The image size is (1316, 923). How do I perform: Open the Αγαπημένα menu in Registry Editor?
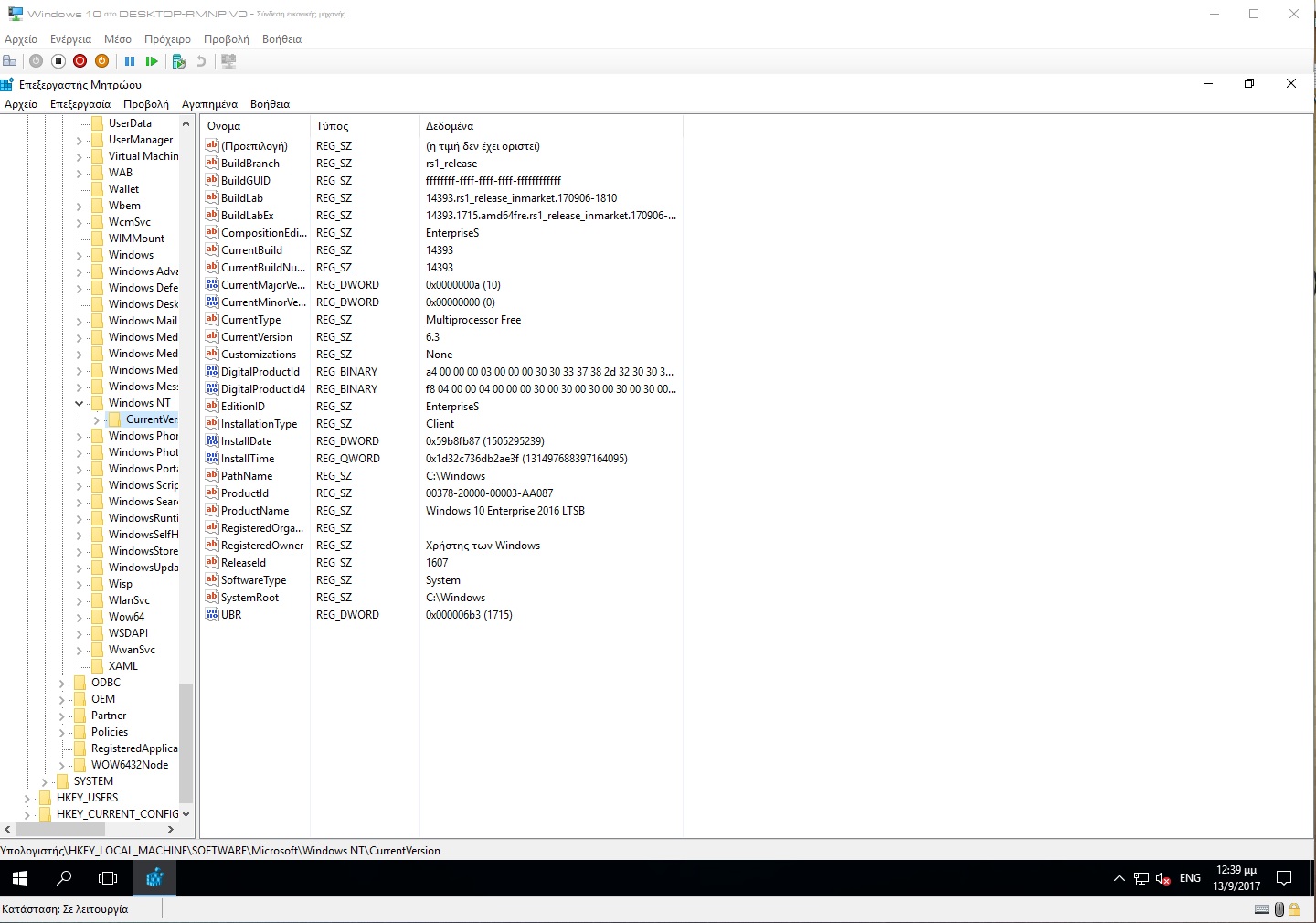click(x=209, y=104)
